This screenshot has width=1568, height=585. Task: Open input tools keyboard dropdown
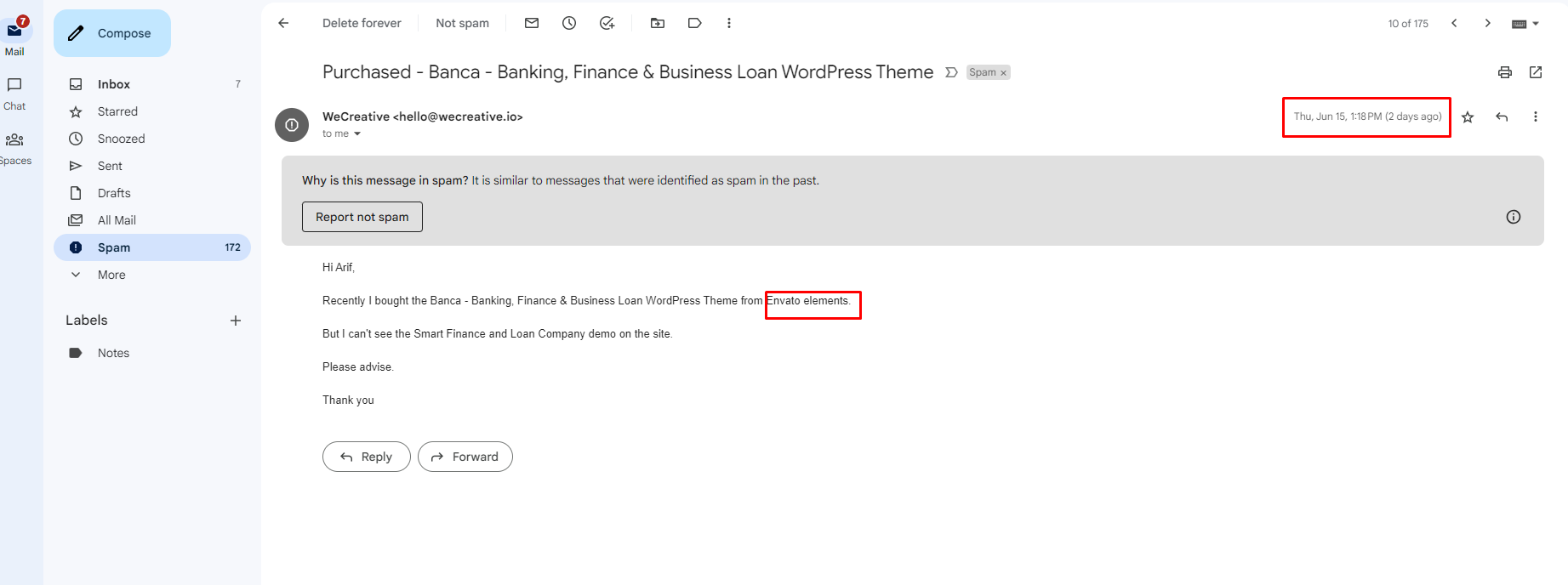click(x=1525, y=24)
